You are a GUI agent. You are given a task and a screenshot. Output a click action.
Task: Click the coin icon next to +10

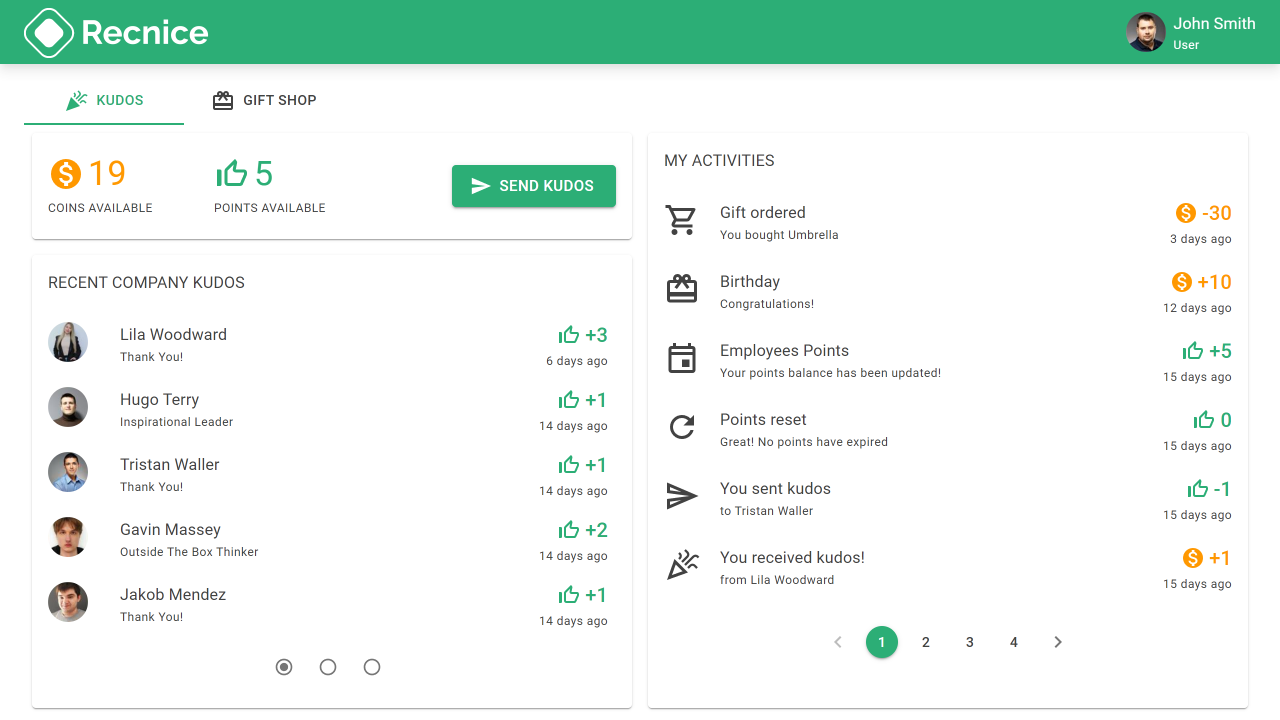(x=1181, y=282)
